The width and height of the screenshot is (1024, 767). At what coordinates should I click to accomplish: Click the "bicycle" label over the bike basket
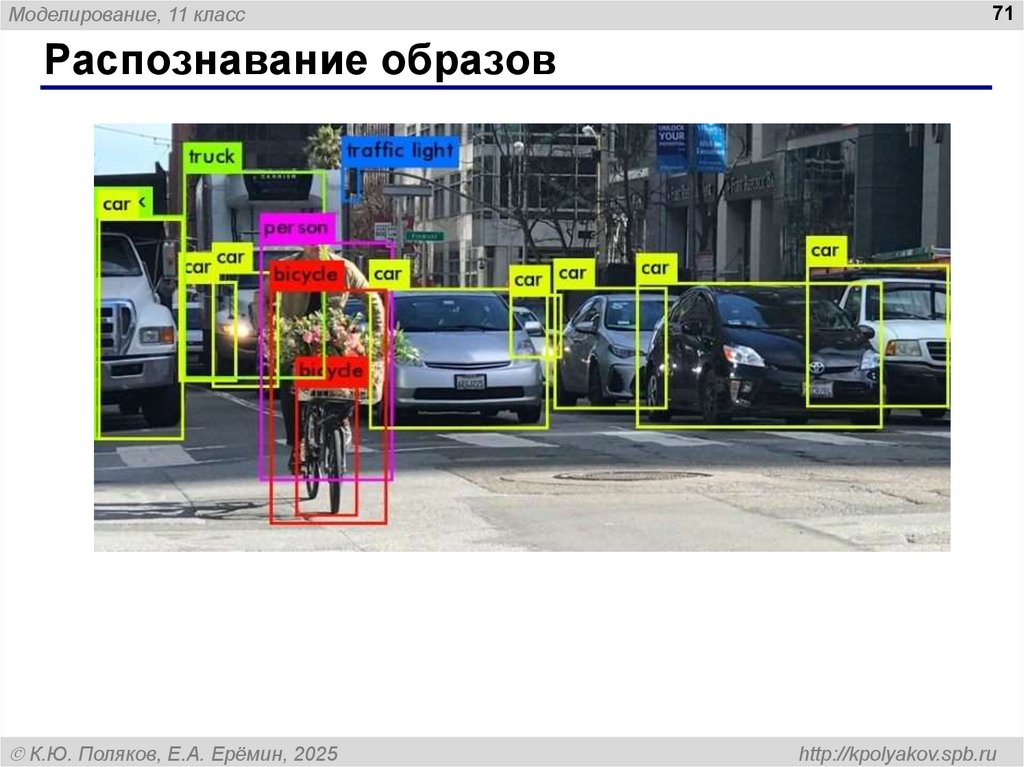(332, 372)
